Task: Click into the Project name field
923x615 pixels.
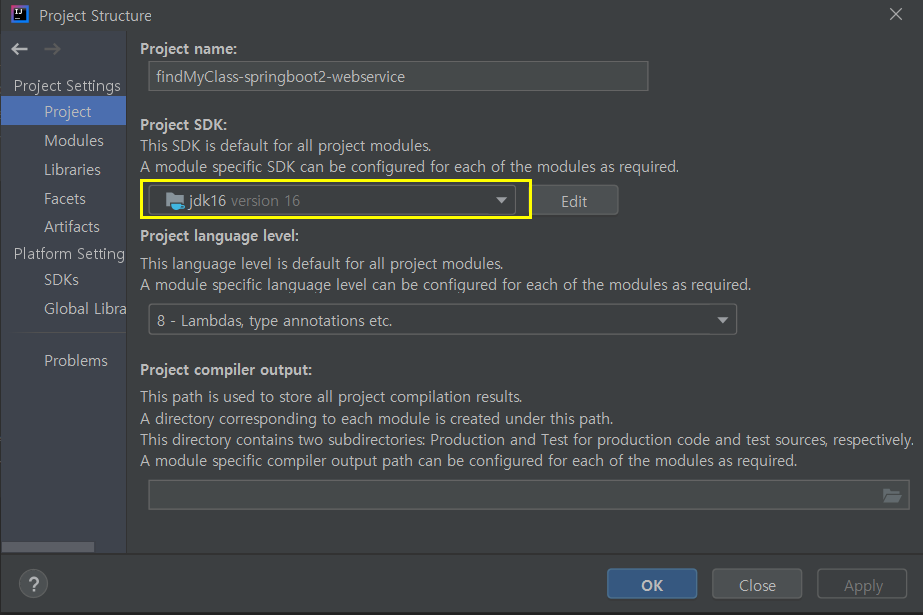Action: [398, 77]
